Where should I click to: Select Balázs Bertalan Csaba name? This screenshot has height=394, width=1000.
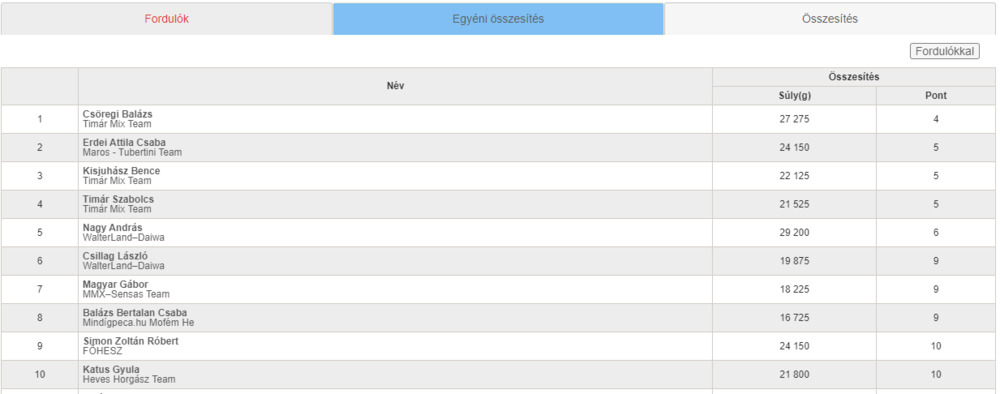pos(135,312)
